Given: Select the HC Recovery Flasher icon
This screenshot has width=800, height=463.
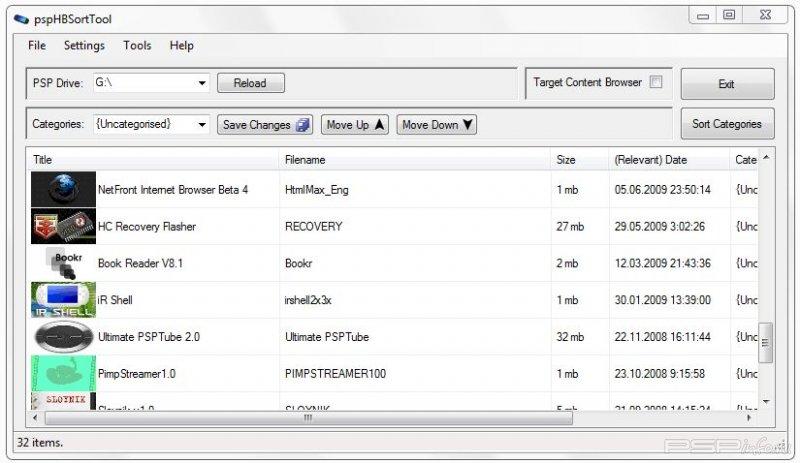Looking at the screenshot, I should (x=63, y=226).
